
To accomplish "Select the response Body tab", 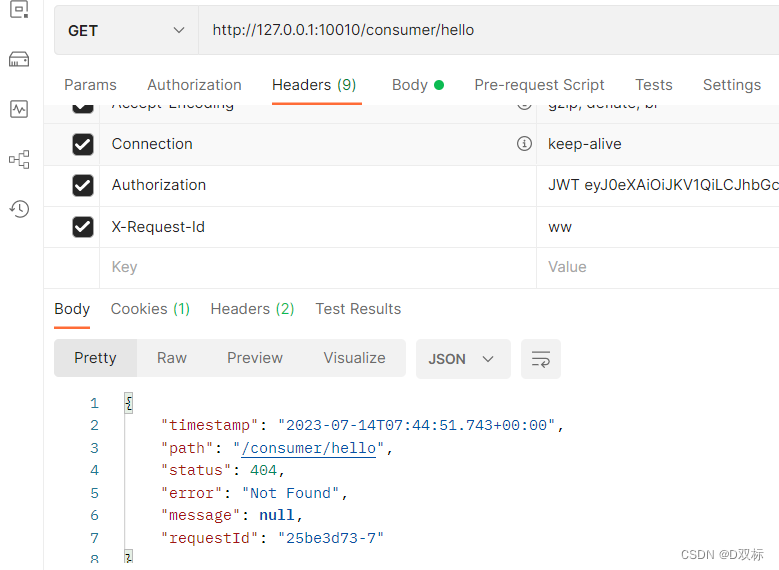I will coord(72,309).
